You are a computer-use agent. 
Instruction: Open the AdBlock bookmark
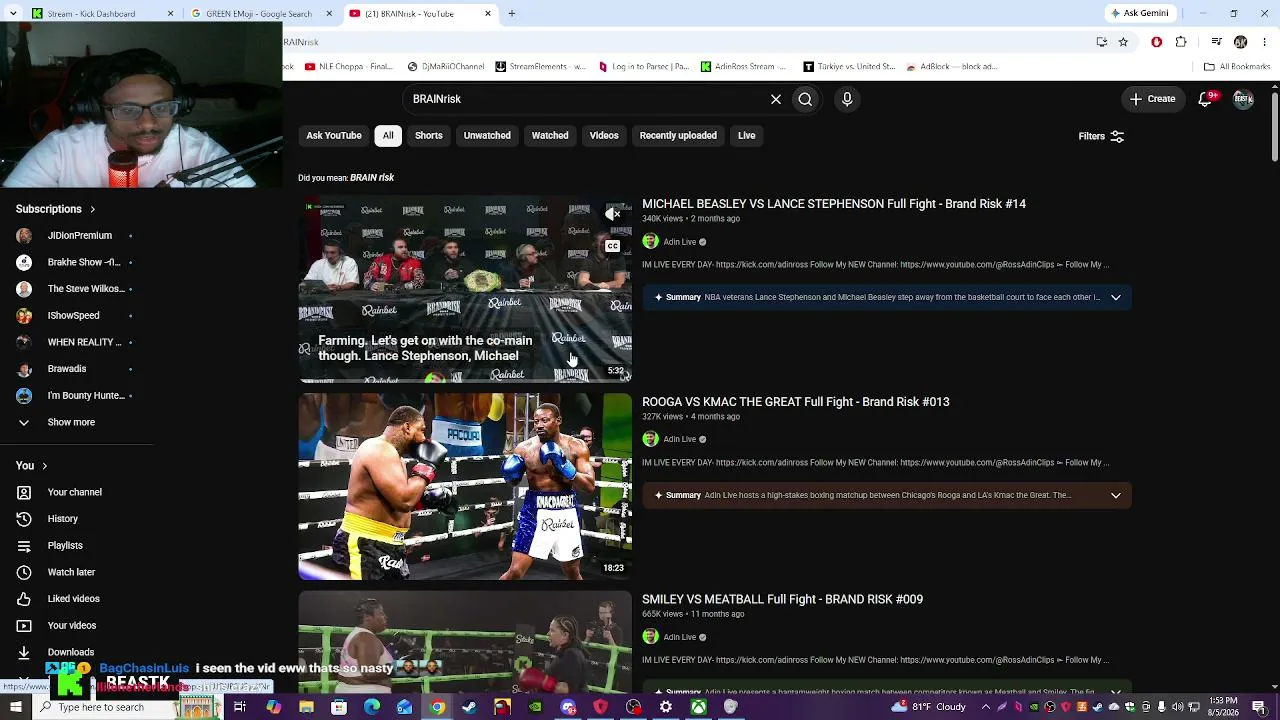tap(952, 67)
